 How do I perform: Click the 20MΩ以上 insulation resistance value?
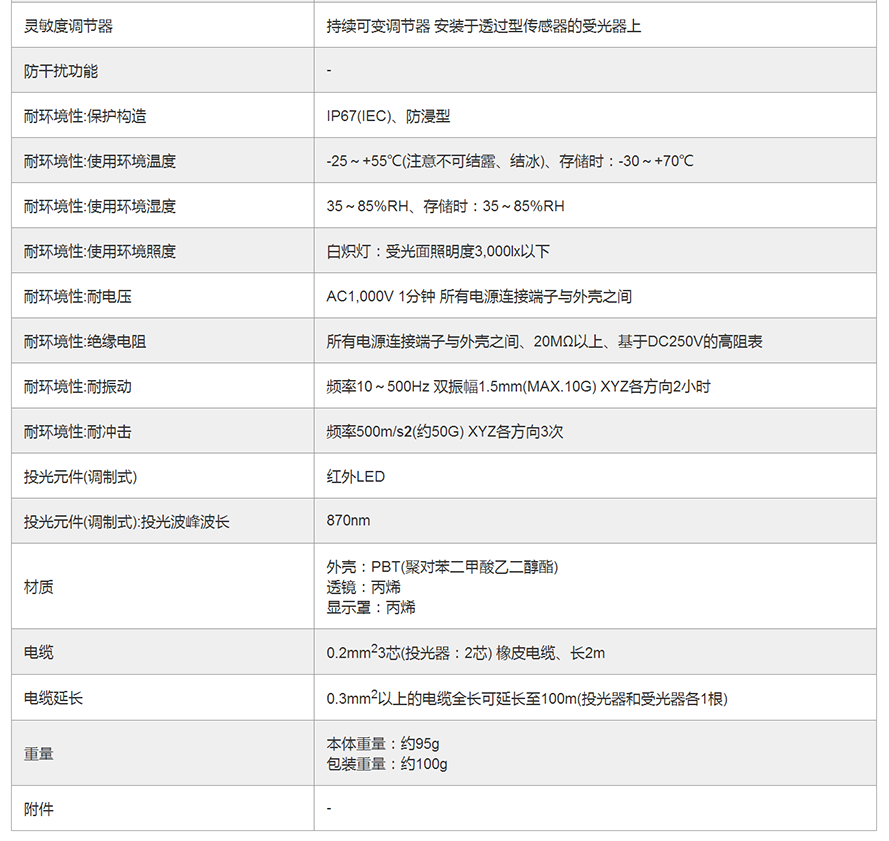[544, 341]
